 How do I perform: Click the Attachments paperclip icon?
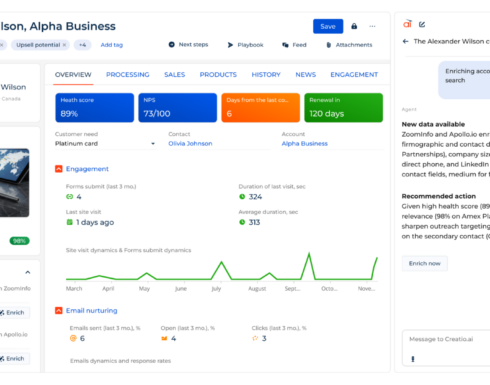coord(329,45)
